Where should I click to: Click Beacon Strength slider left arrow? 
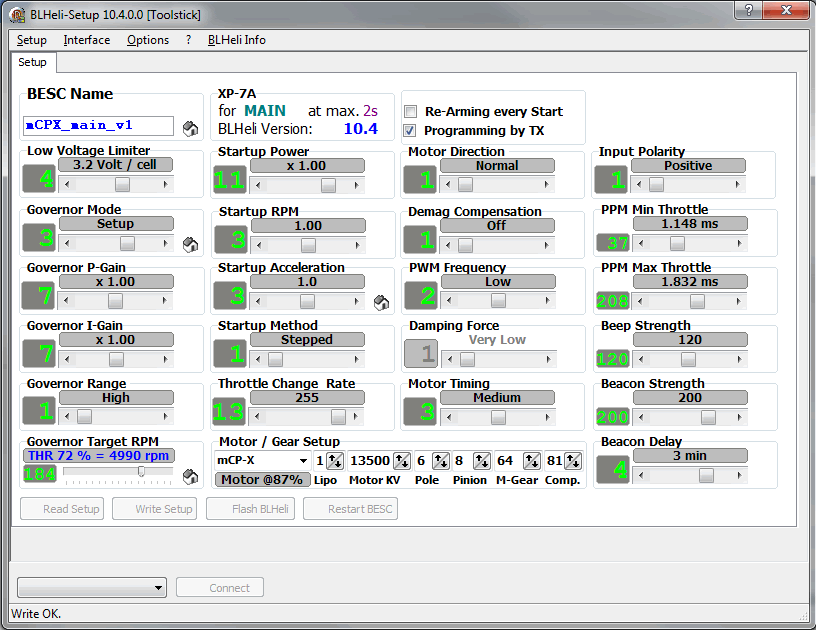click(x=641, y=417)
